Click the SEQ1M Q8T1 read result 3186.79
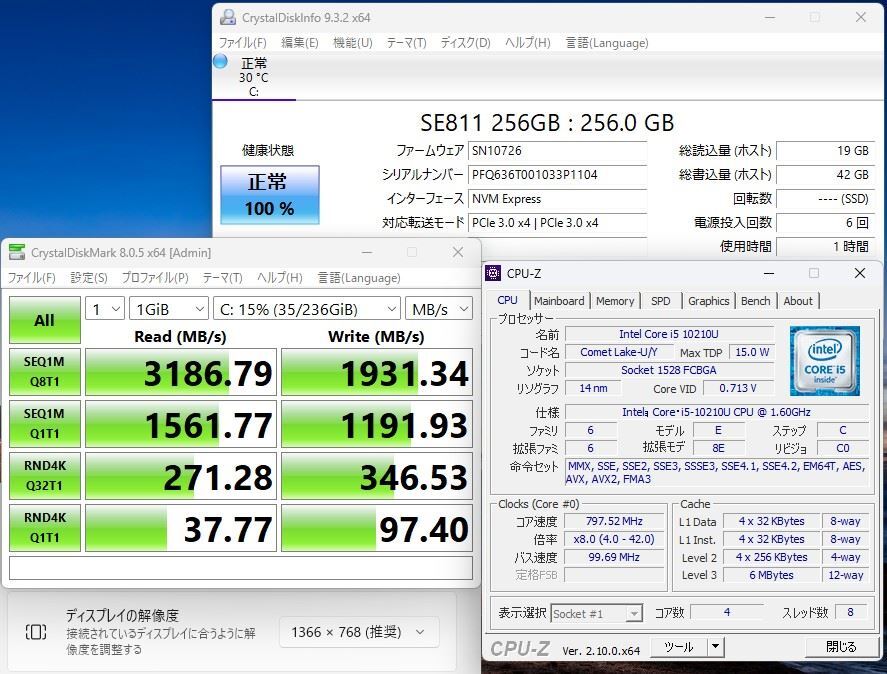887x674 pixels. click(x=181, y=372)
